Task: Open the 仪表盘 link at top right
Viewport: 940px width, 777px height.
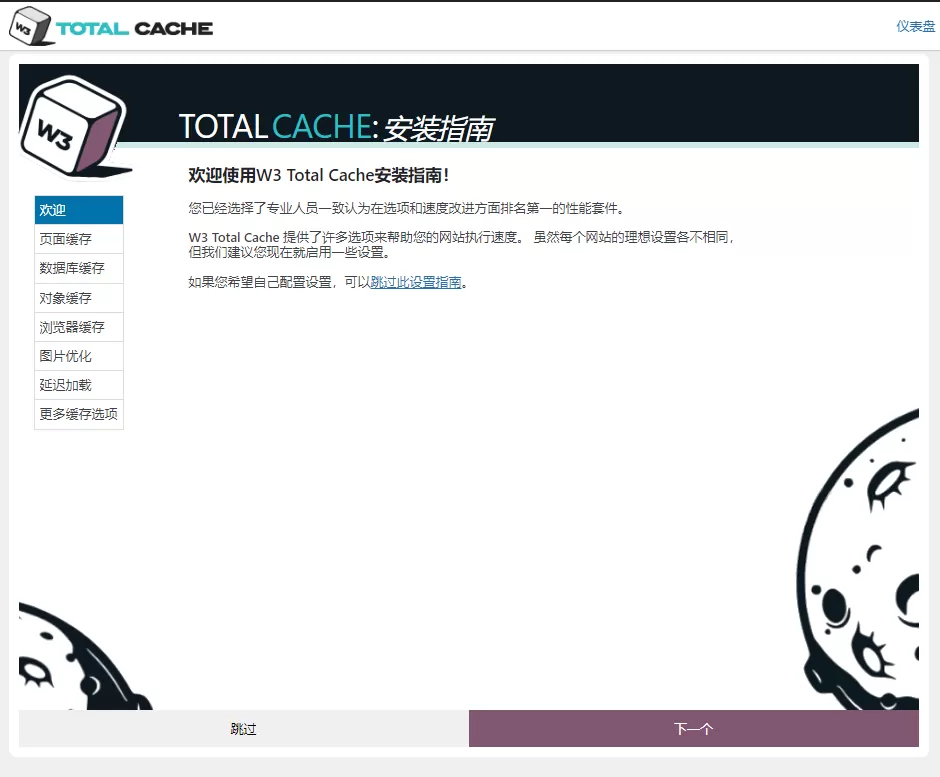Action: pos(913,24)
